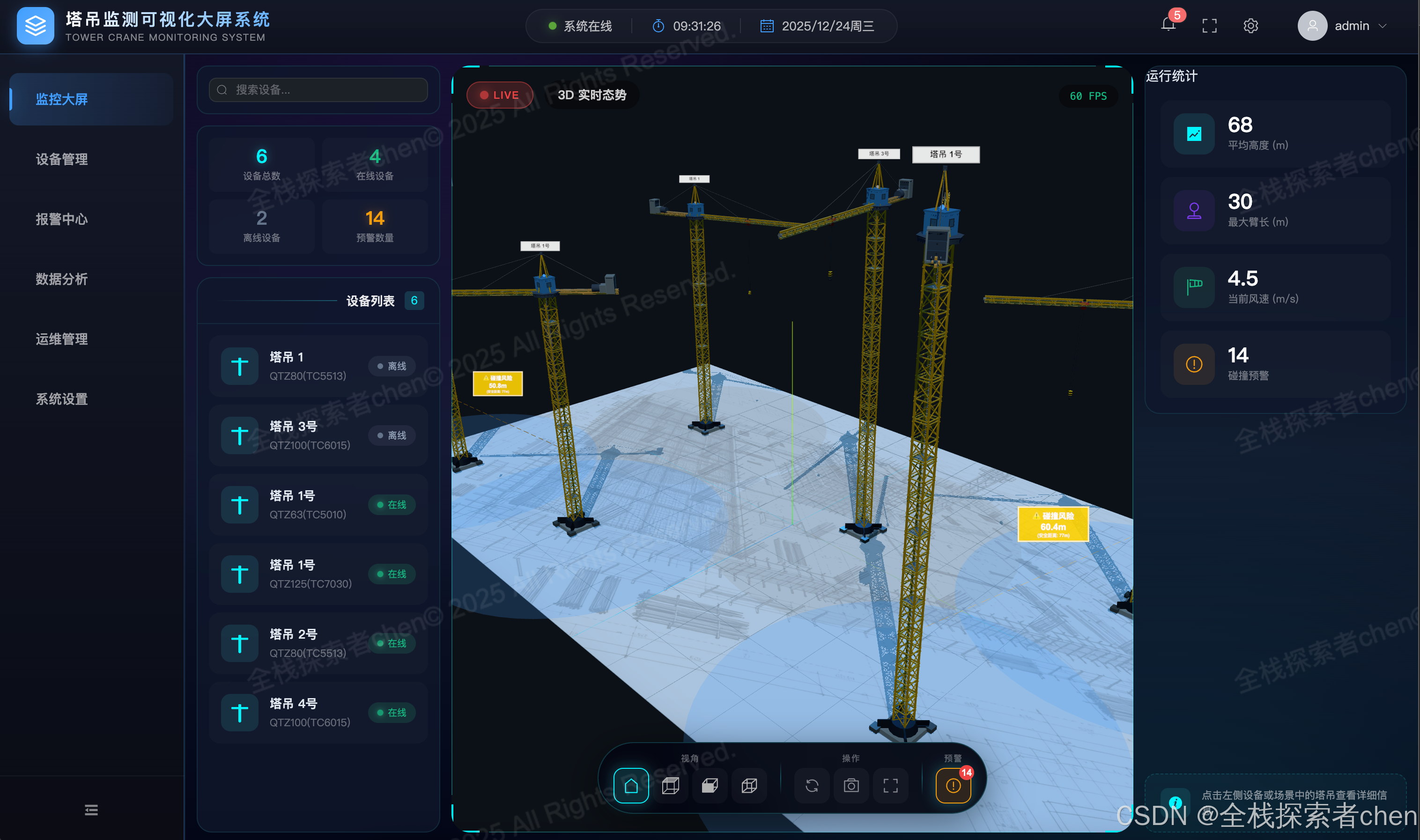Click the count badge 6 beside 设备列表
This screenshot has width=1420, height=840.
click(414, 301)
